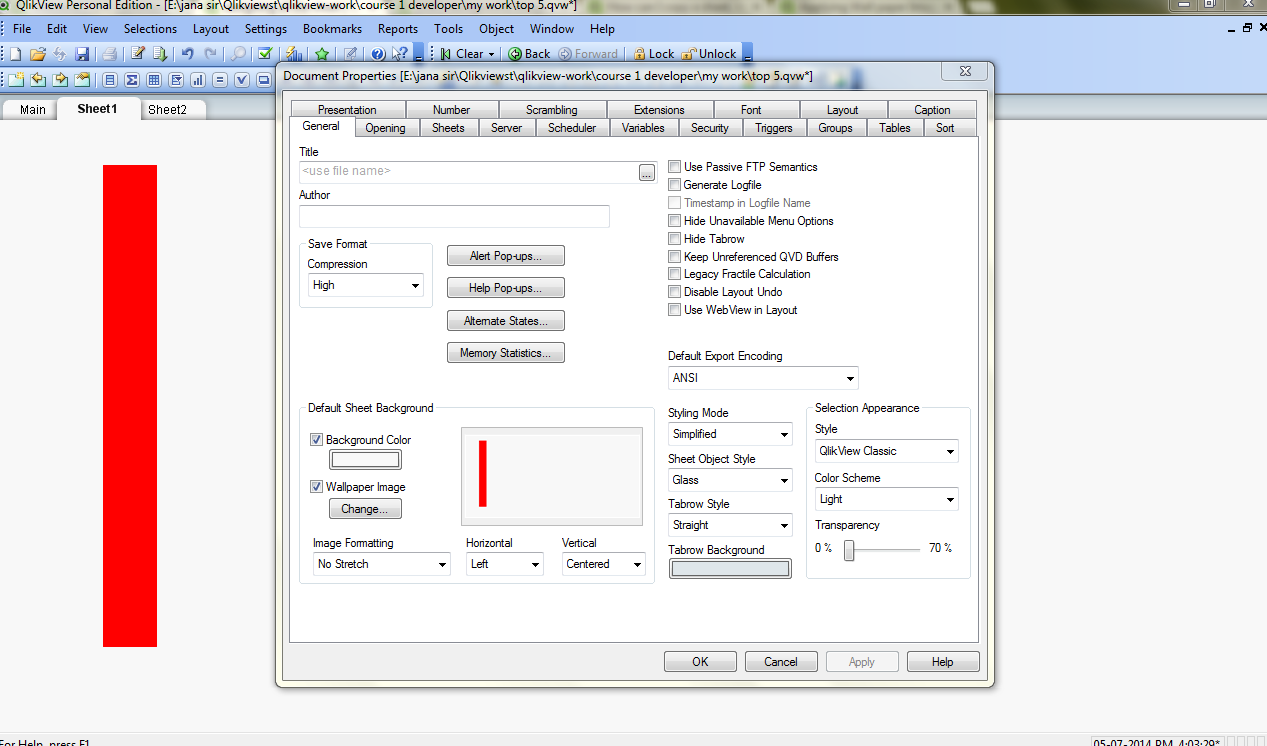This screenshot has height=746, width=1267.
Task: Click the Create List Box icon
Action: coord(110,80)
